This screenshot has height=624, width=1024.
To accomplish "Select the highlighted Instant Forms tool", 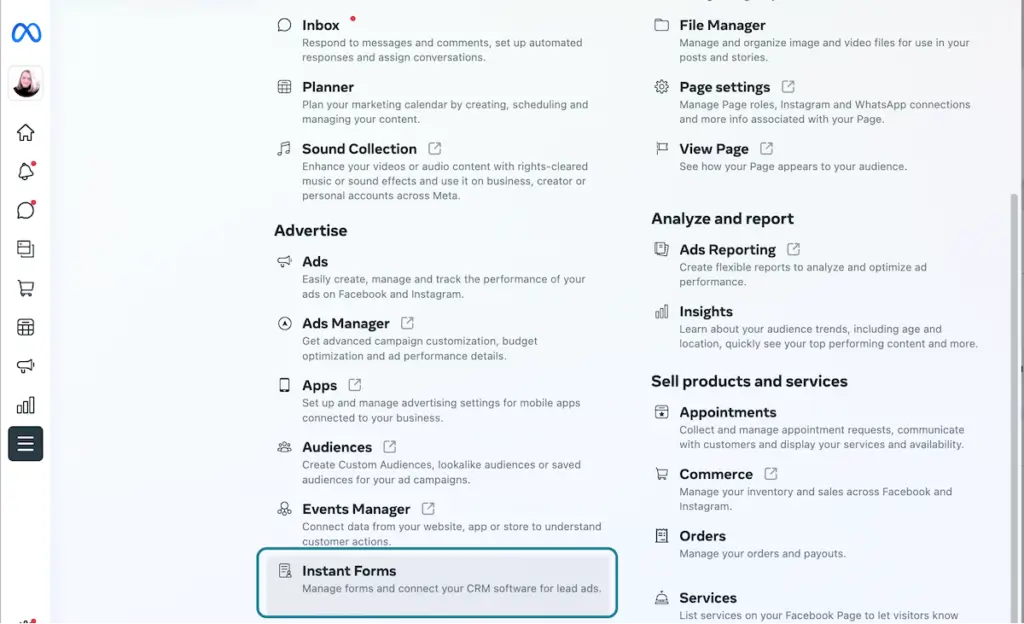I will (x=349, y=570).
